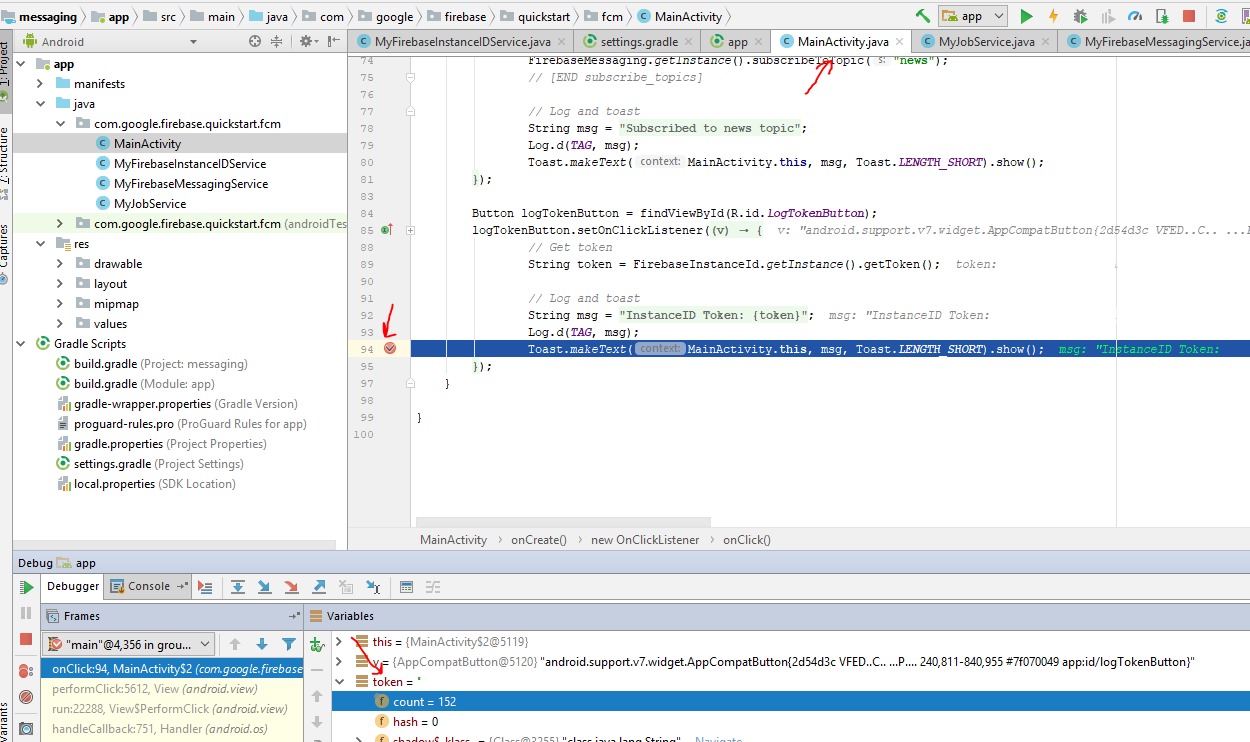Apply Changes with the lightning bolt icon
This screenshot has width=1250, height=742.
[1053, 16]
